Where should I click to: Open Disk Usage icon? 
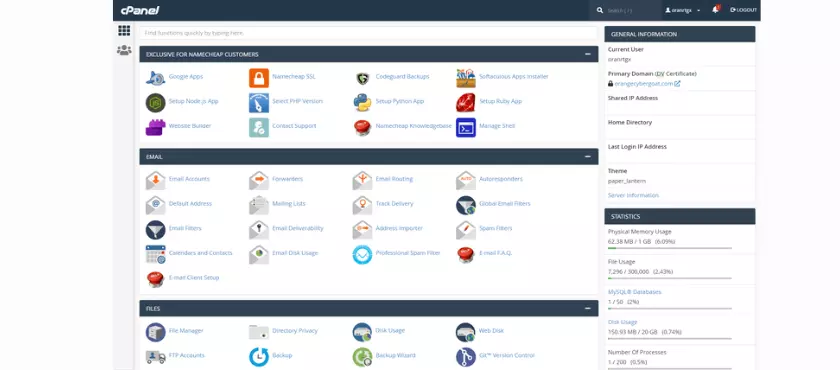[363, 332]
